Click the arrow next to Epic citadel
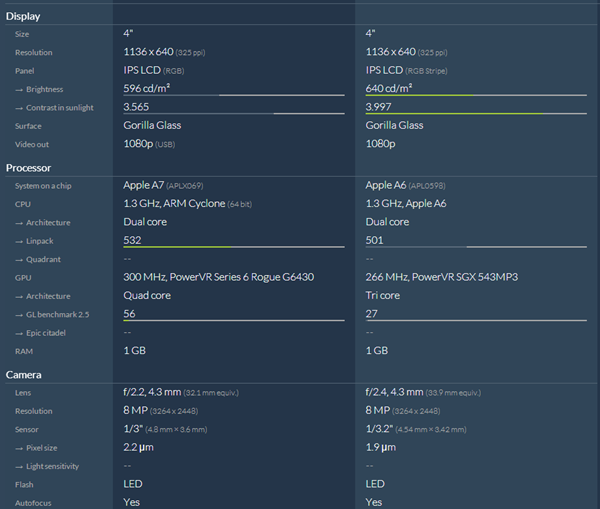 pos(19,333)
